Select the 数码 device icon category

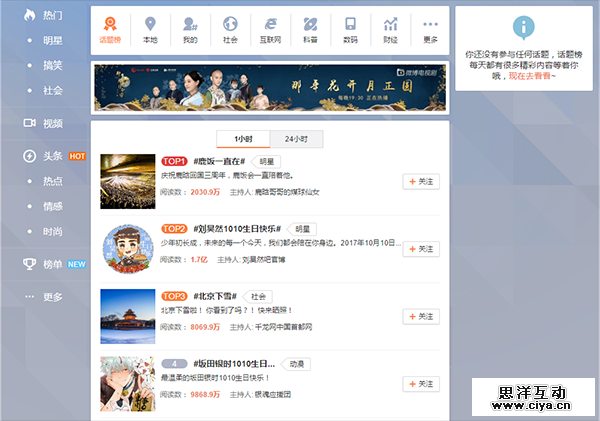[x=350, y=30]
